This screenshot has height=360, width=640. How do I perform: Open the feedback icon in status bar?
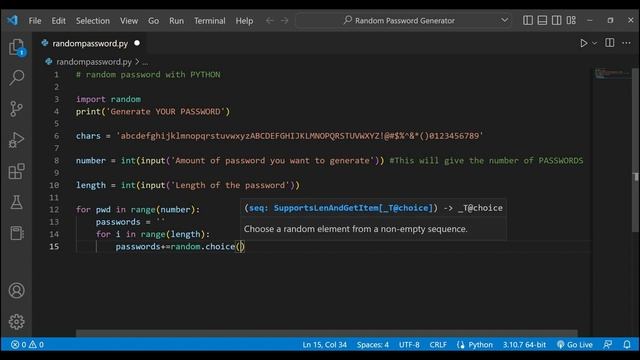pyautogui.click(x=608, y=345)
